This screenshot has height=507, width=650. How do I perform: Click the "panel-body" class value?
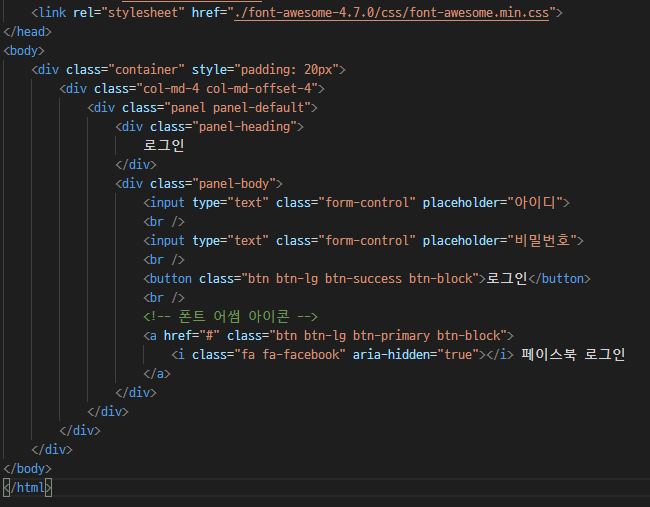[x=234, y=183]
